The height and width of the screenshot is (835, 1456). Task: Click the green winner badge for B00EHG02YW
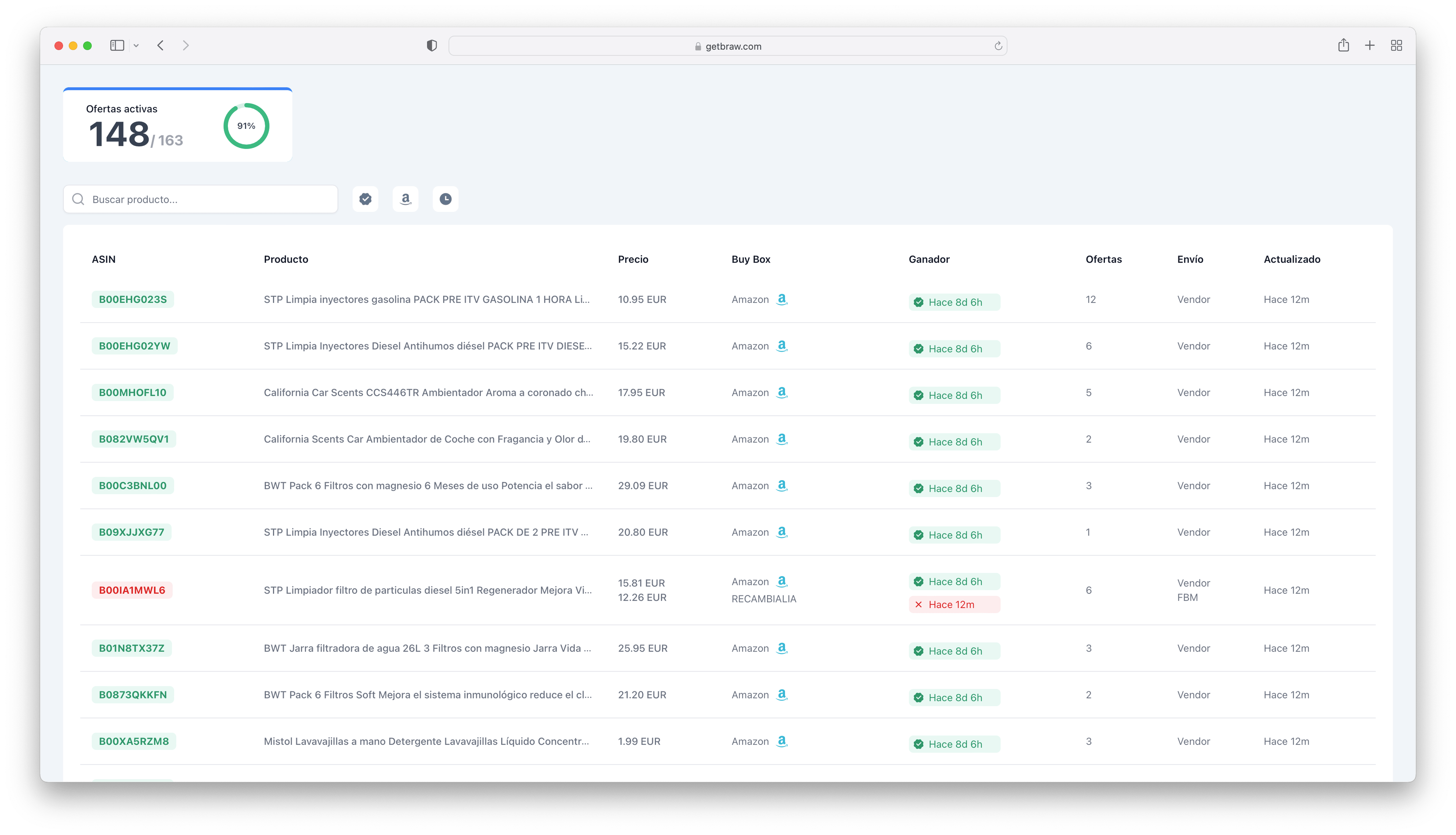(954, 349)
